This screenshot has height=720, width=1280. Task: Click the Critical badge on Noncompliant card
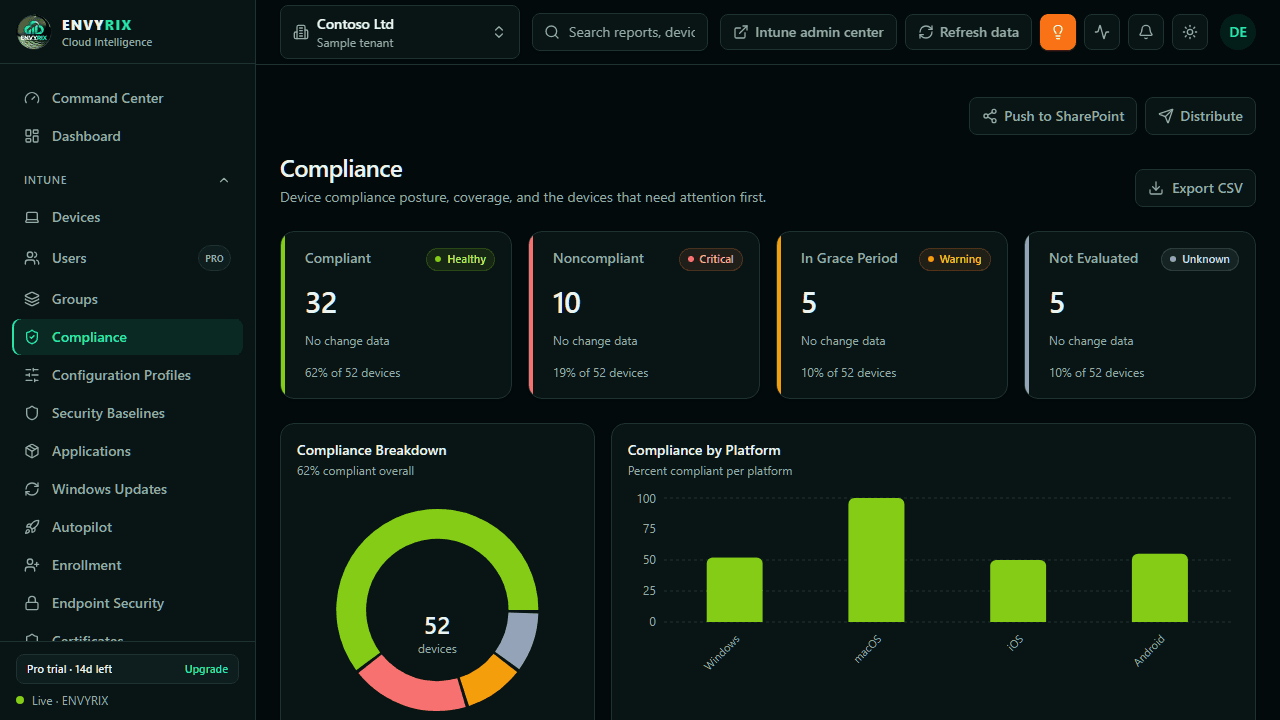point(711,259)
